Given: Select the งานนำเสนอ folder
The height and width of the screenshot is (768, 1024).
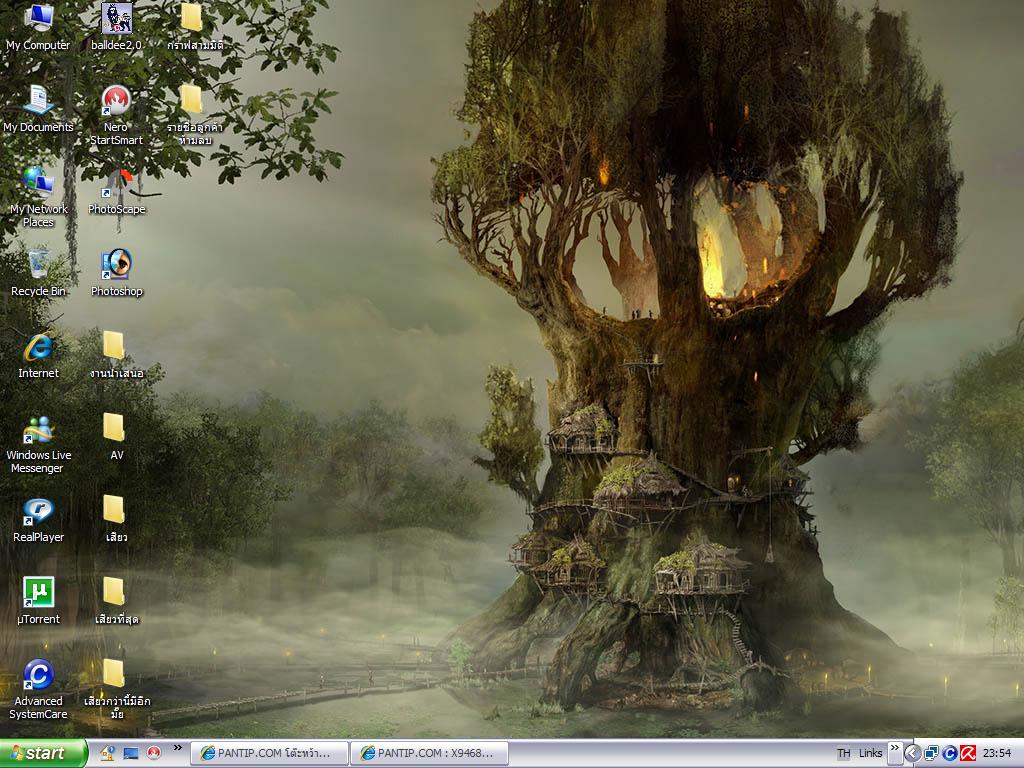Looking at the screenshot, I should tap(116, 356).
